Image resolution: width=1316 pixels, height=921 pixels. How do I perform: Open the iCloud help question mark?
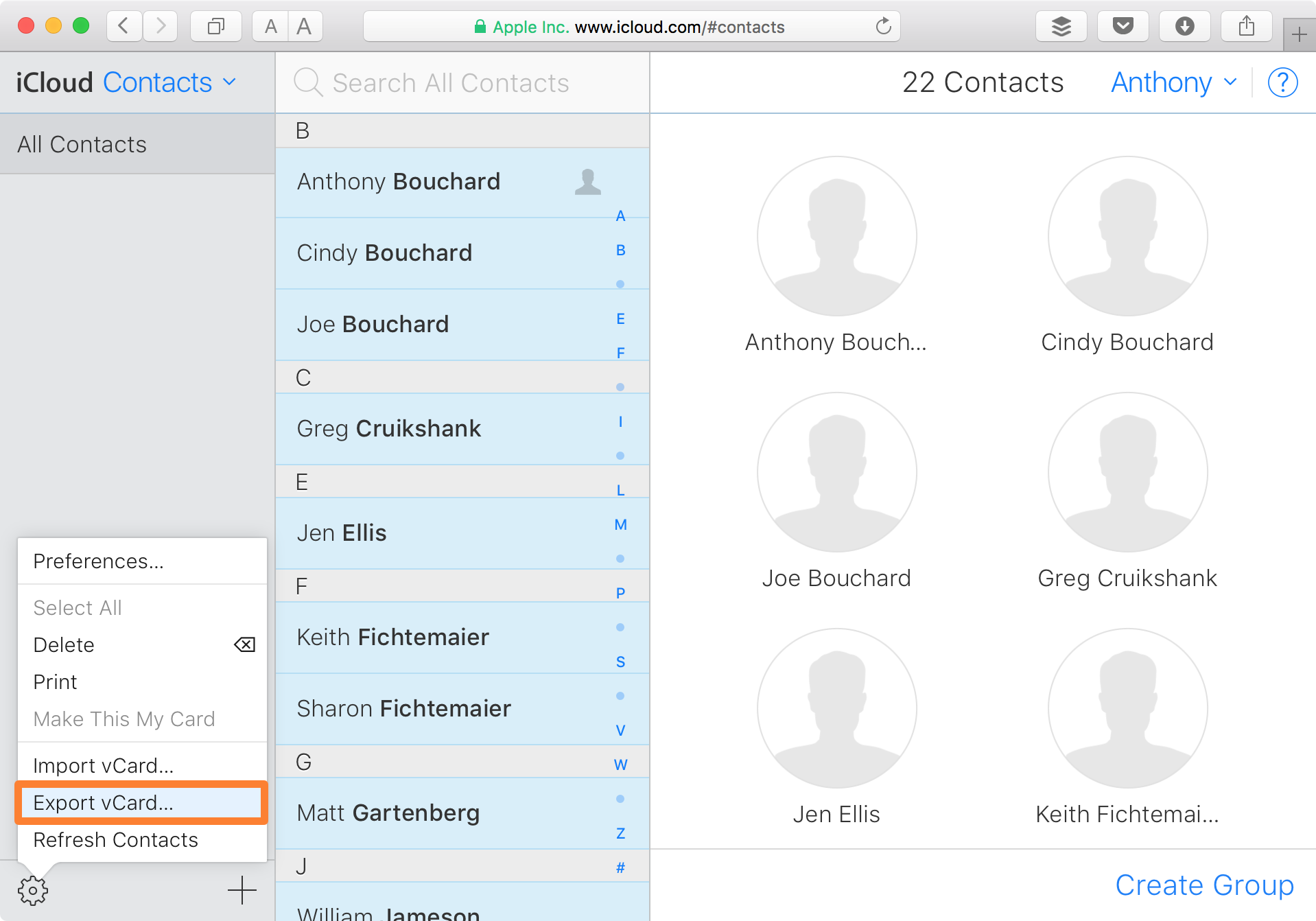pyautogui.click(x=1282, y=82)
